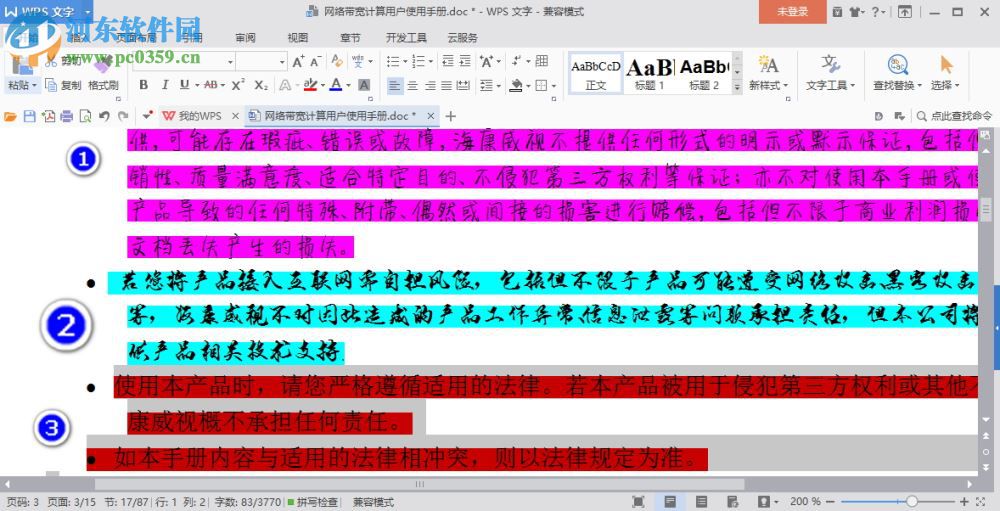This screenshot has width=1000, height=511.
Task: Decrease font size with A- button
Action: [315, 61]
